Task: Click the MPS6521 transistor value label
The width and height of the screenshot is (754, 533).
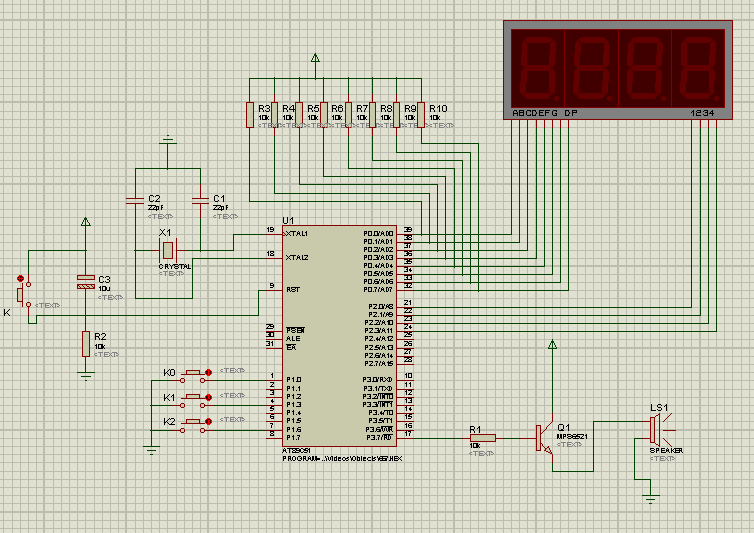Action: [572, 437]
